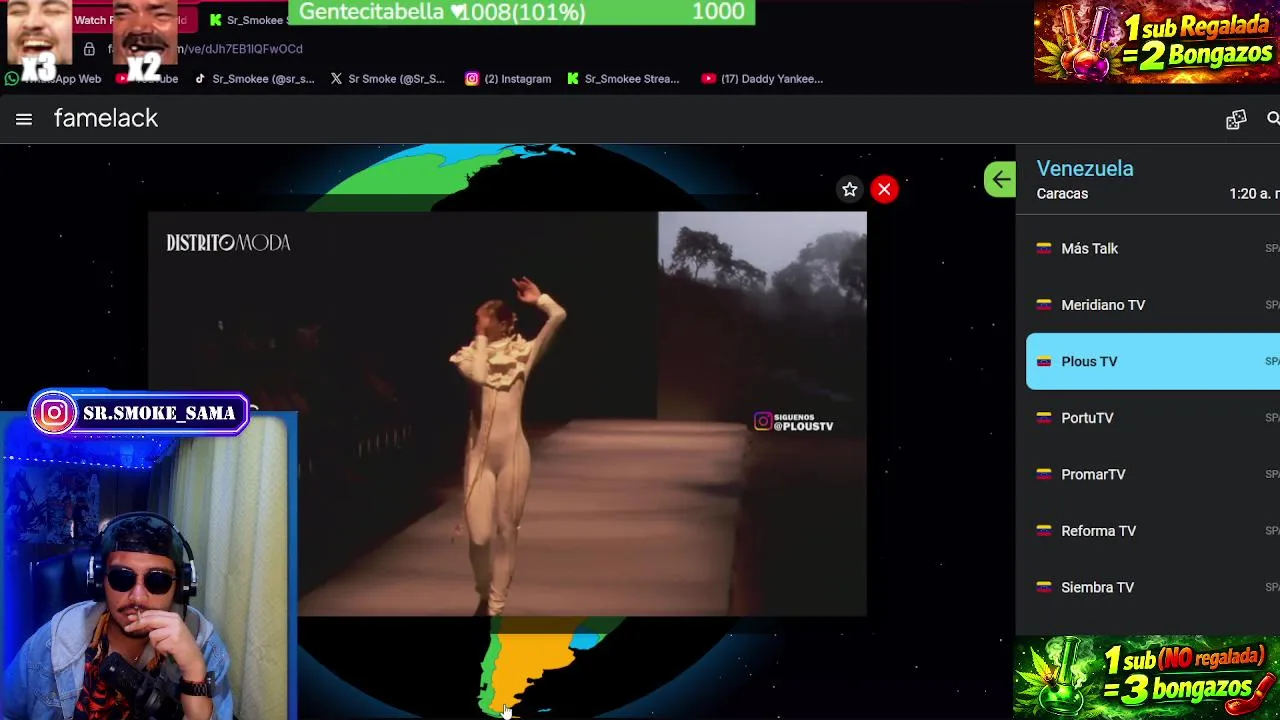Click the Venezuela flag beside Siembra TV

click(1044, 587)
